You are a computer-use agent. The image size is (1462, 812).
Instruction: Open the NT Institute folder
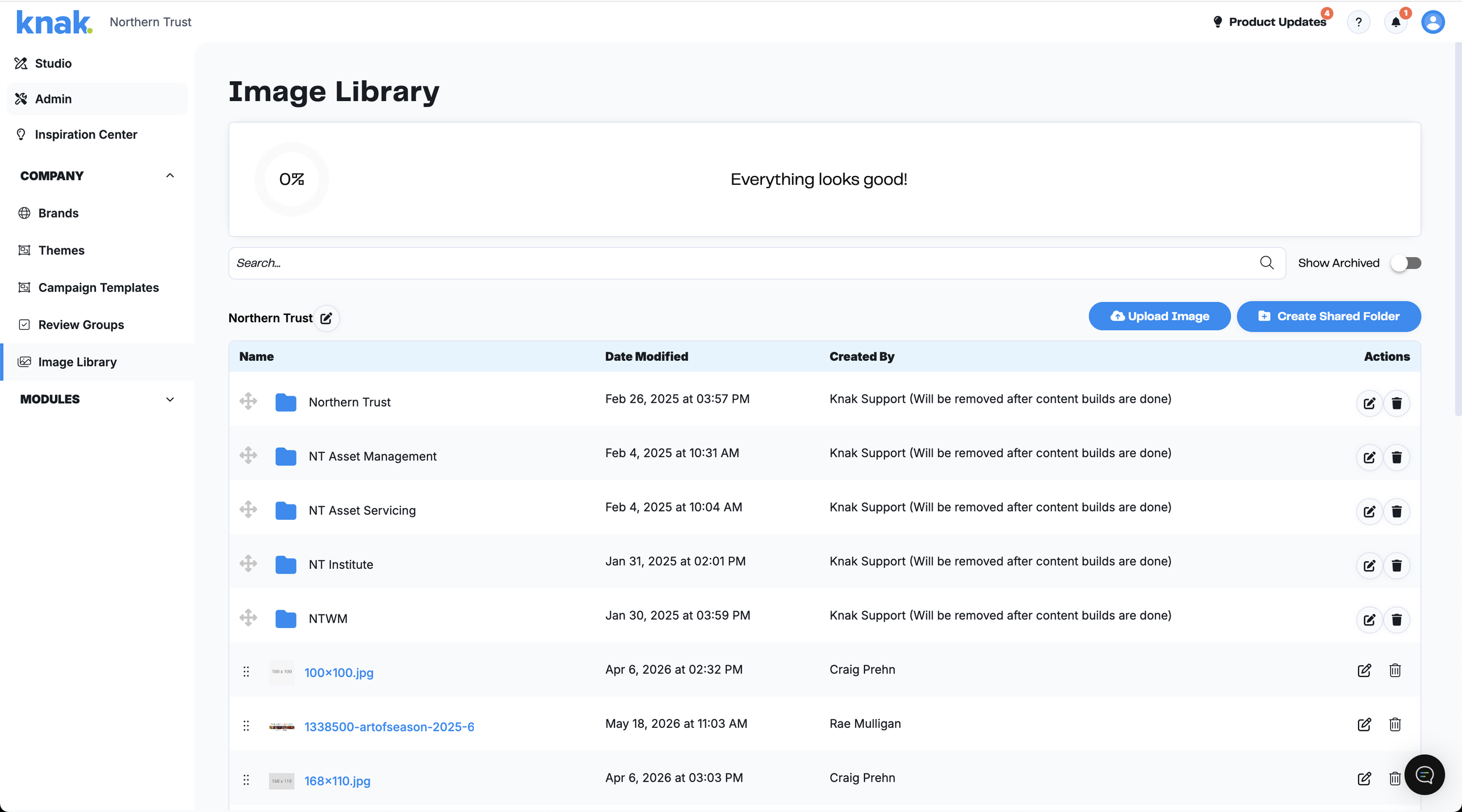(x=341, y=565)
